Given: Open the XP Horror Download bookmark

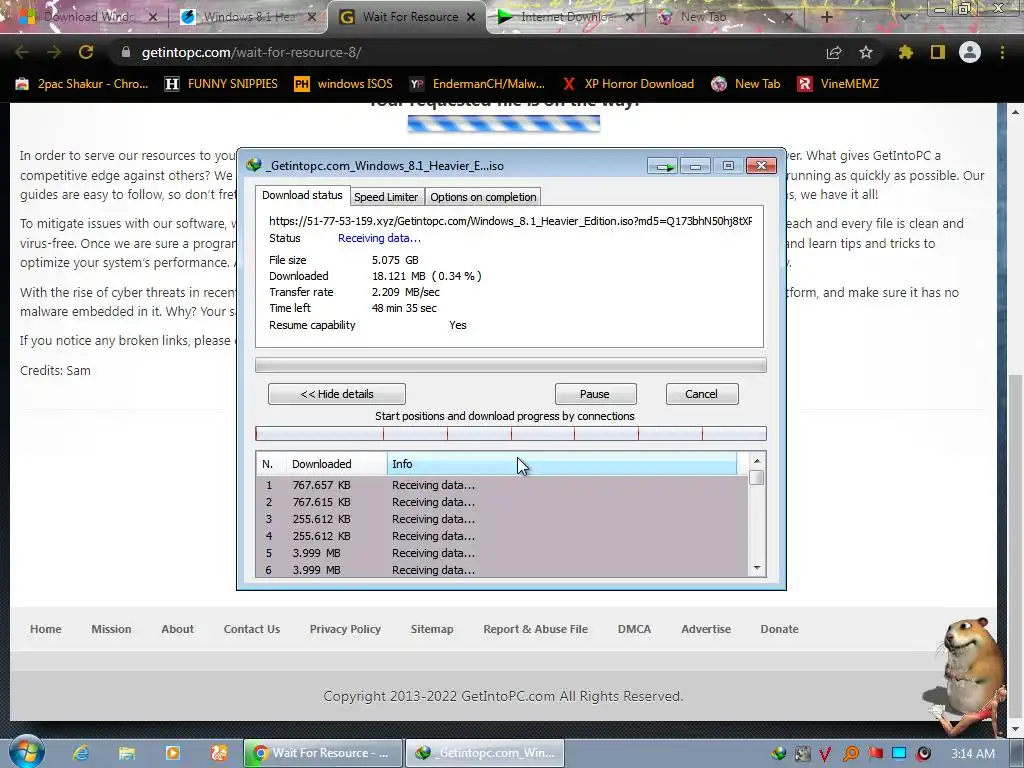Looking at the screenshot, I should pyautogui.click(x=628, y=84).
